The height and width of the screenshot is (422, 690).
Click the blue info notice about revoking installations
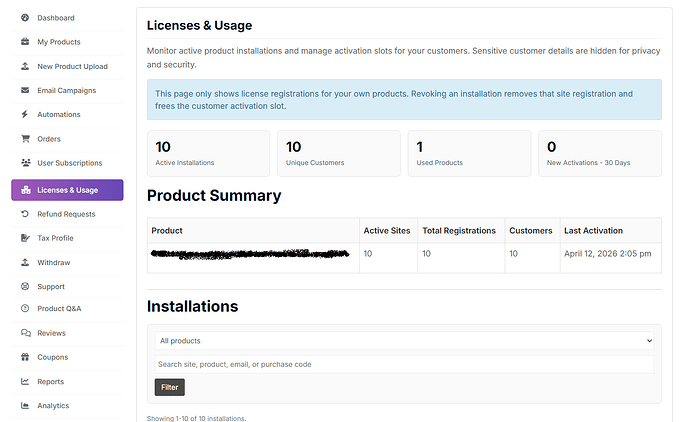pos(404,99)
